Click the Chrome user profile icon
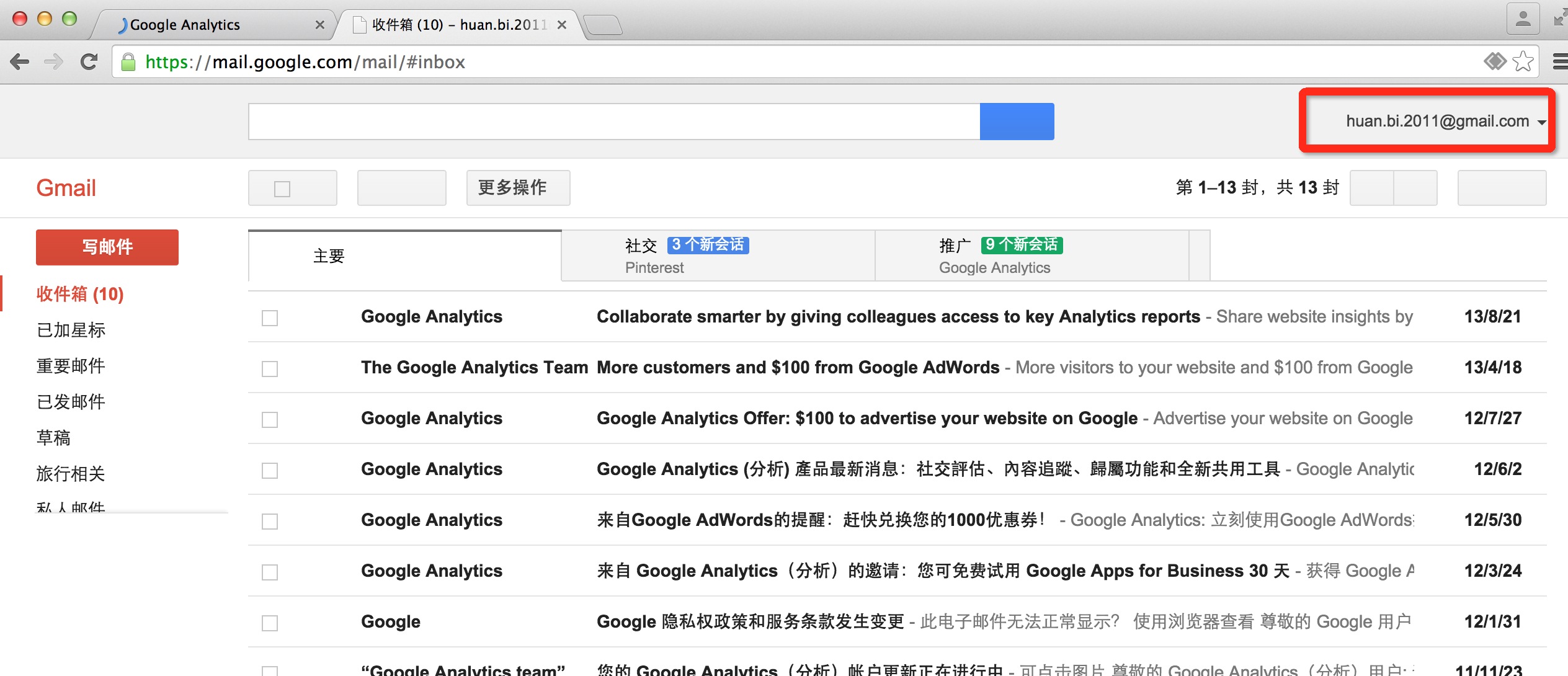The image size is (1568, 676). click(x=1523, y=19)
